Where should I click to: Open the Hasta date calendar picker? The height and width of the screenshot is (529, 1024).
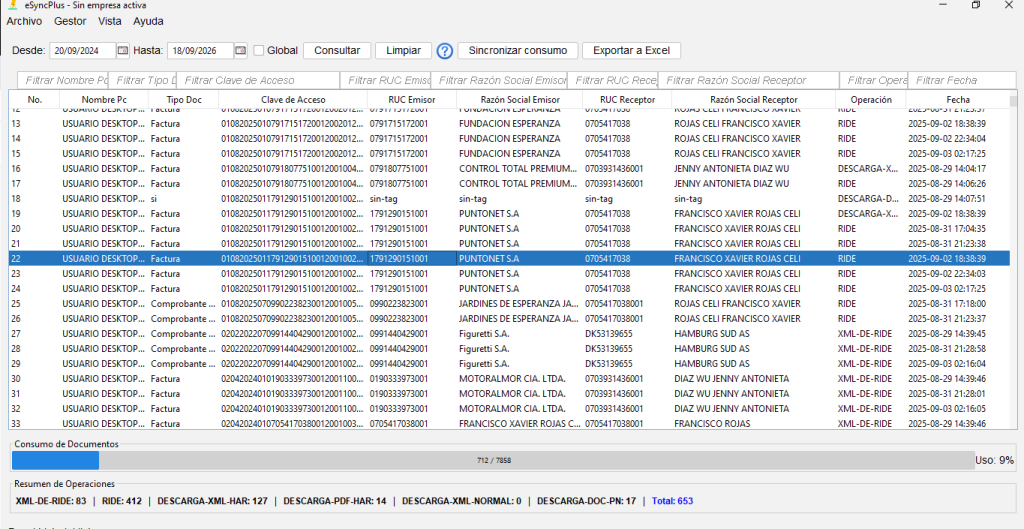(240, 50)
